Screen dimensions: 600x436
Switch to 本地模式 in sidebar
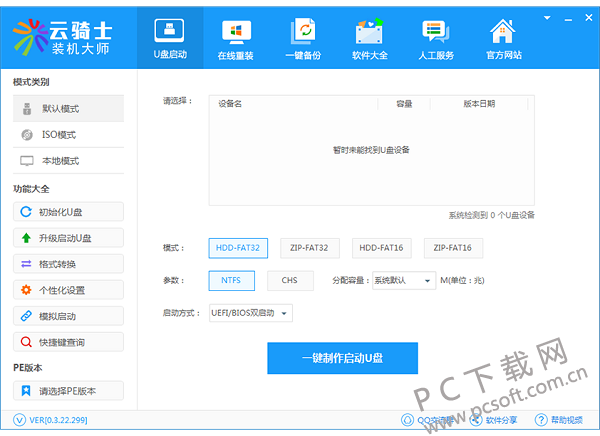tap(68, 161)
